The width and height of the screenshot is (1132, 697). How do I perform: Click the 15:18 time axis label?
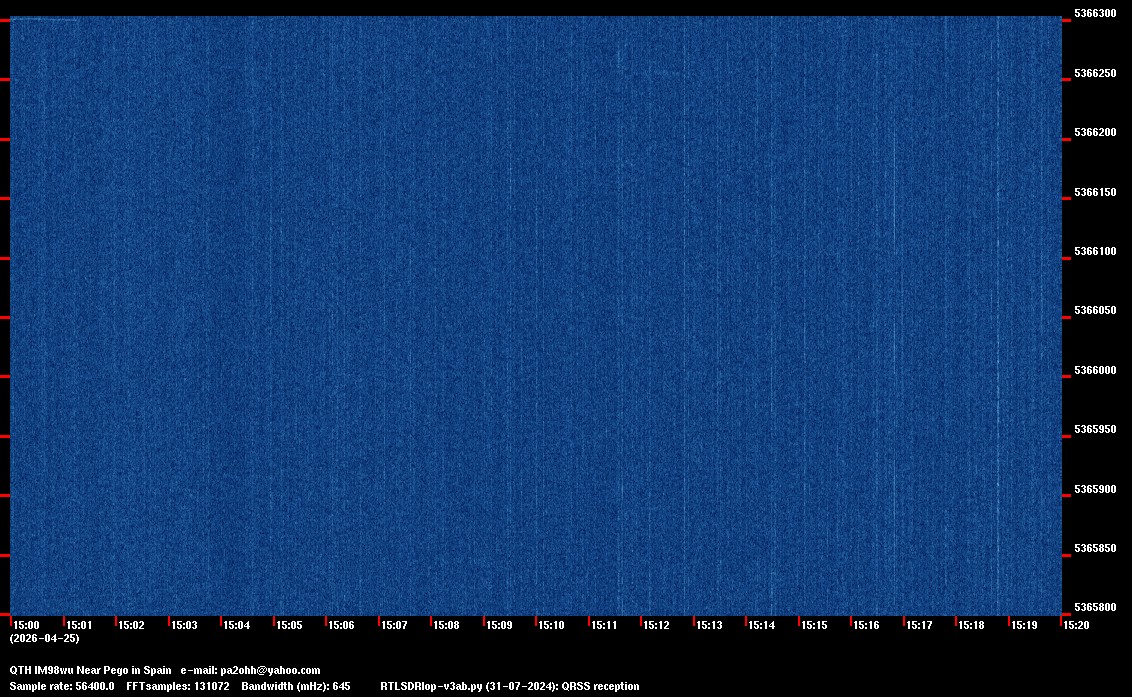pyautogui.click(x=971, y=625)
